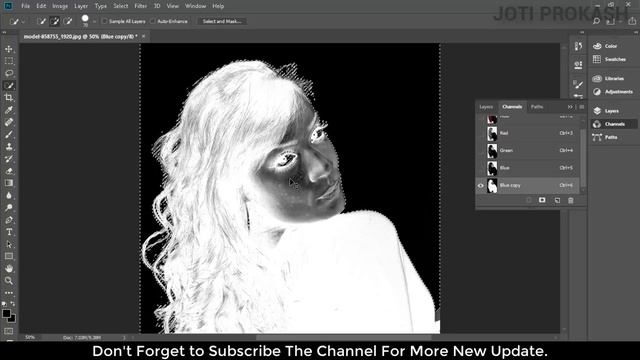Select the Lasso tool
Image resolution: width=640 pixels, height=360 pixels.
(x=9, y=73)
